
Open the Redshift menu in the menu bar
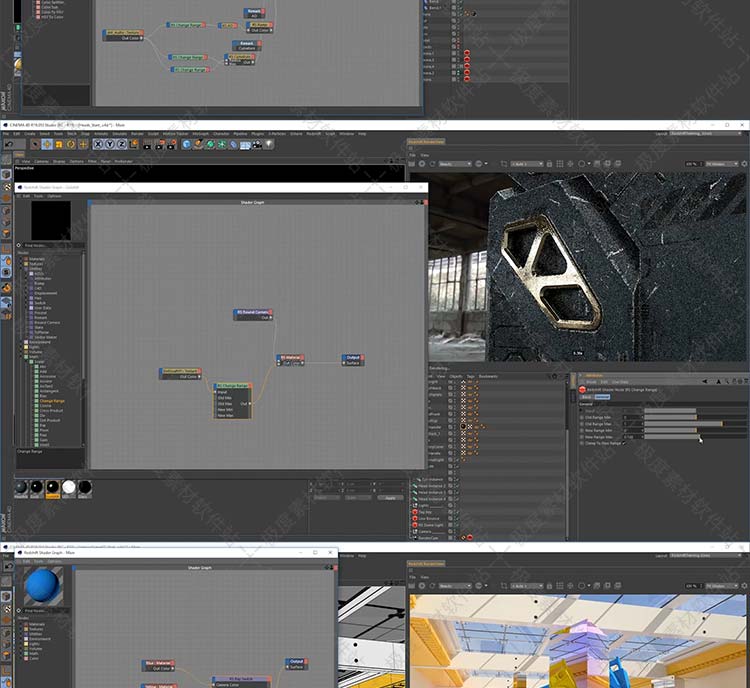coord(314,133)
